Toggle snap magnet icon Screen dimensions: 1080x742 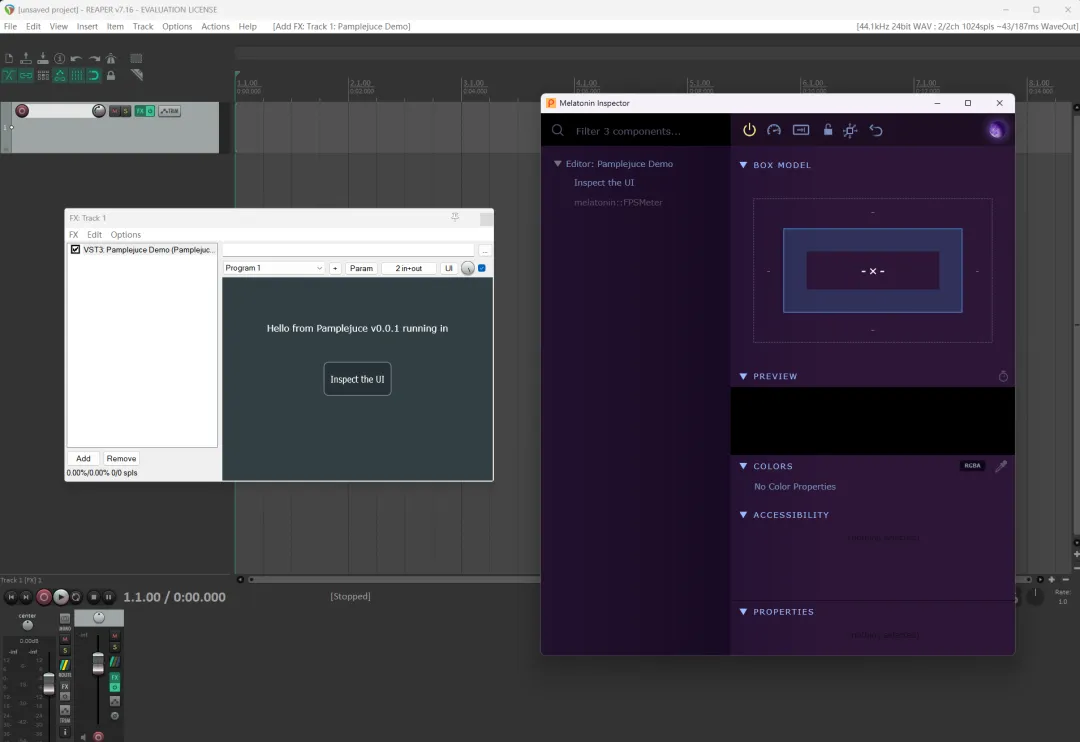point(94,75)
